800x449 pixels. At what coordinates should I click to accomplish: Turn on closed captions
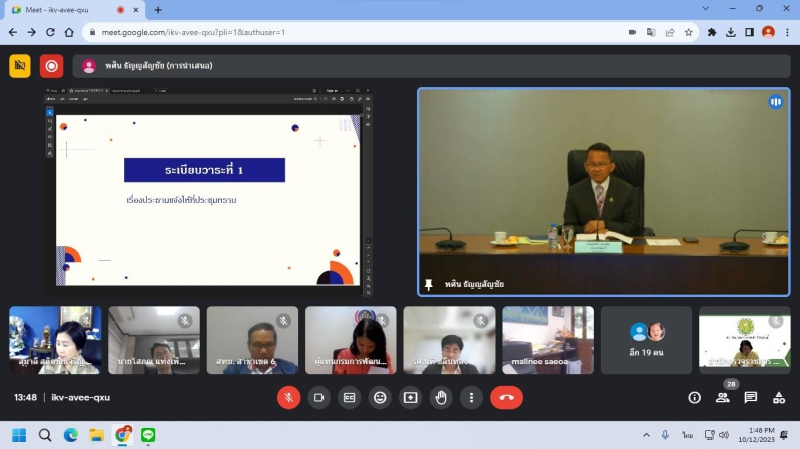350,397
